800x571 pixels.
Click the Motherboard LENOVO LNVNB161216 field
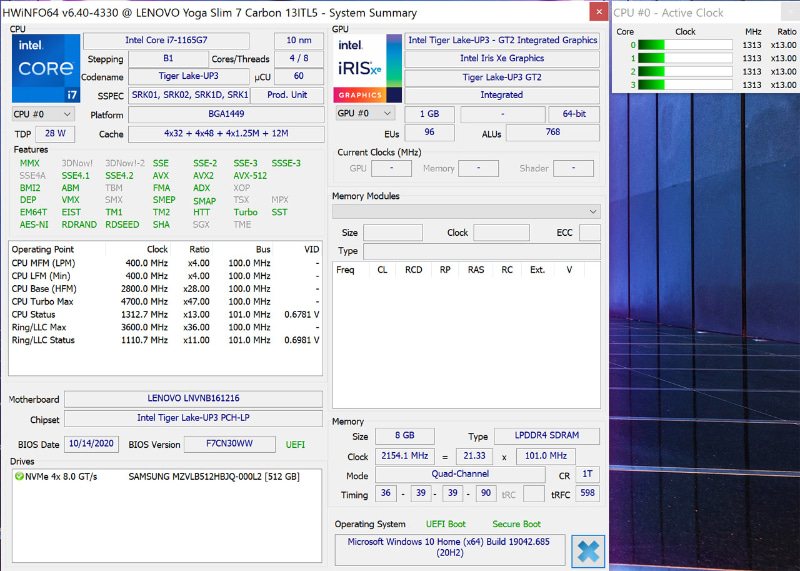(x=193, y=399)
